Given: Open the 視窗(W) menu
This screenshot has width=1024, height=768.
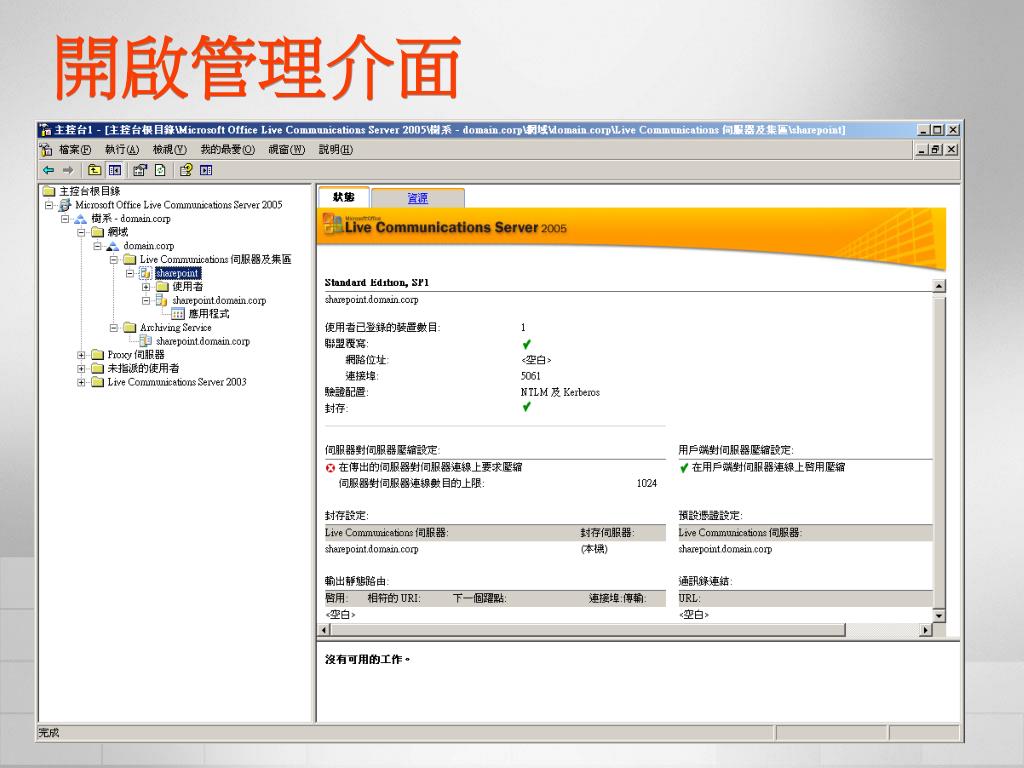Looking at the screenshot, I should point(287,150).
